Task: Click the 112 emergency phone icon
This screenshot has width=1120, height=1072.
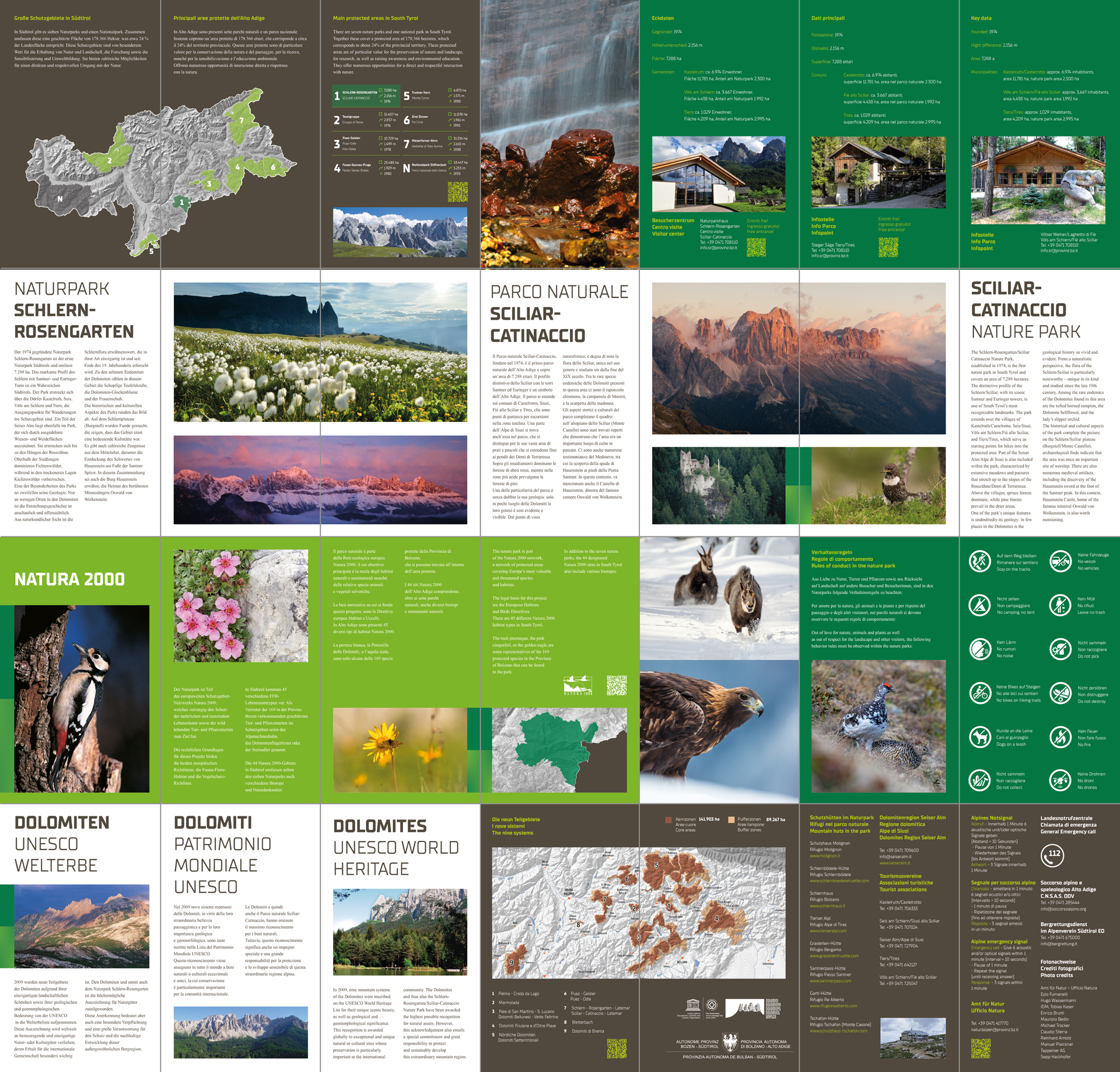Action: (1053, 855)
